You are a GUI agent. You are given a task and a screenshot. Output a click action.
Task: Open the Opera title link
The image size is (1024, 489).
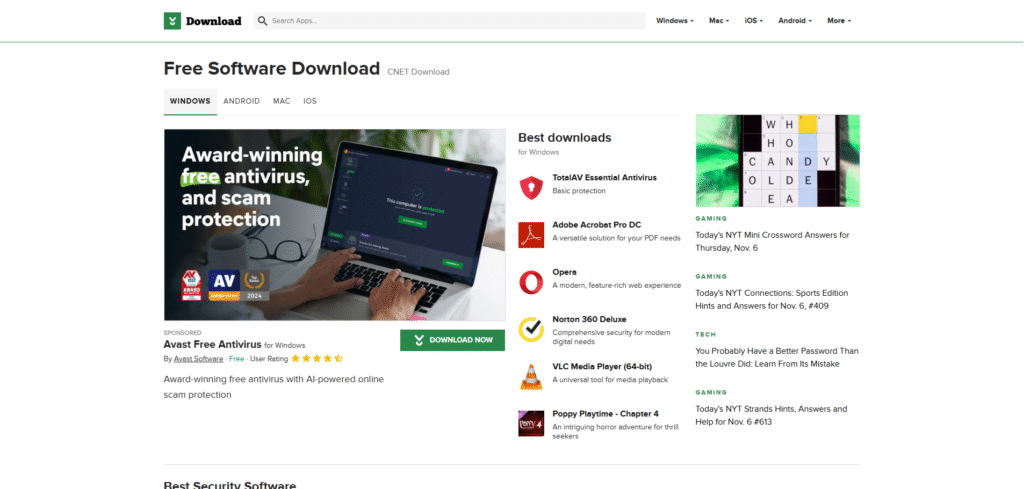(564, 272)
